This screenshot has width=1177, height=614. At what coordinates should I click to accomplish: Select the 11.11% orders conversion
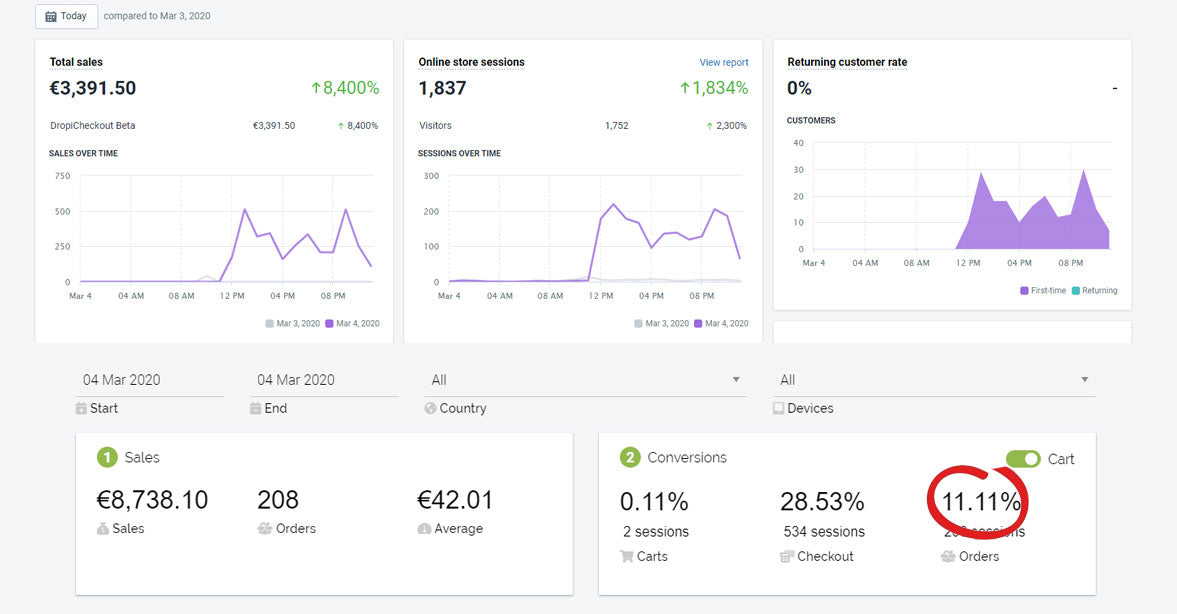pyautogui.click(x=980, y=501)
